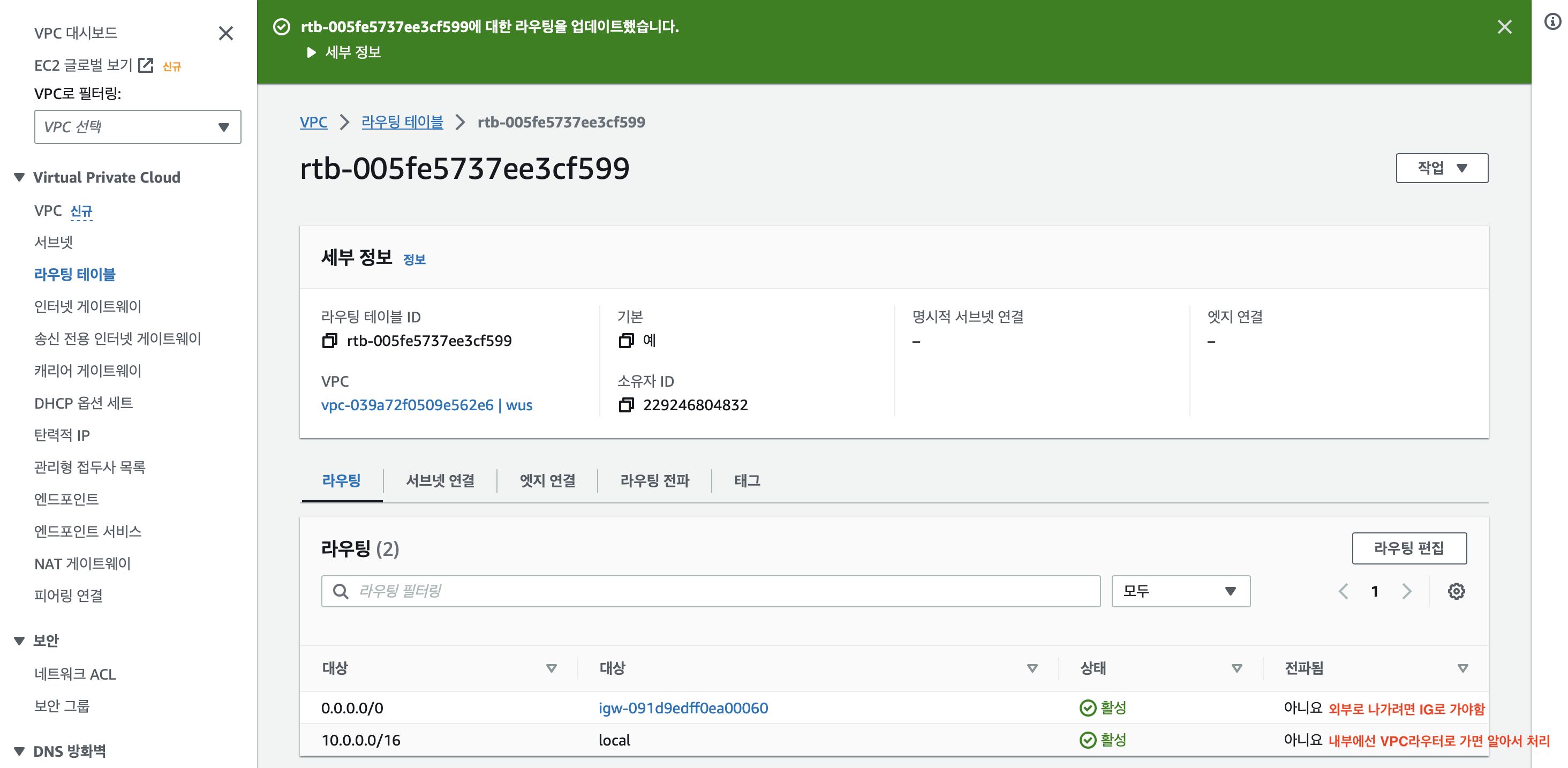
Task: Open 캐리어 게이트웨이 sidebar item
Action: coord(88,371)
